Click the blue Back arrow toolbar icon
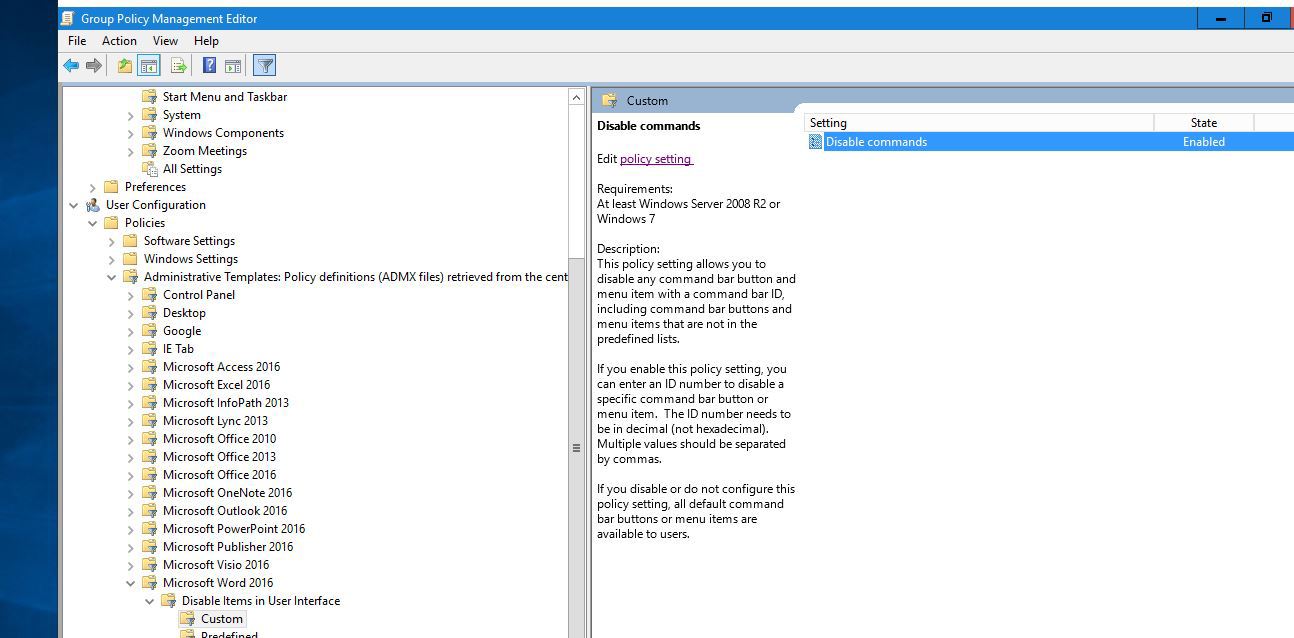Screen dimensions: 1294x638 click(x=71, y=66)
